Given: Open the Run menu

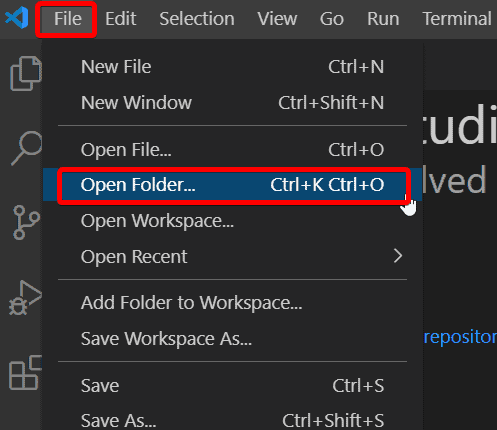Looking at the screenshot, I should tap(383, 19).
